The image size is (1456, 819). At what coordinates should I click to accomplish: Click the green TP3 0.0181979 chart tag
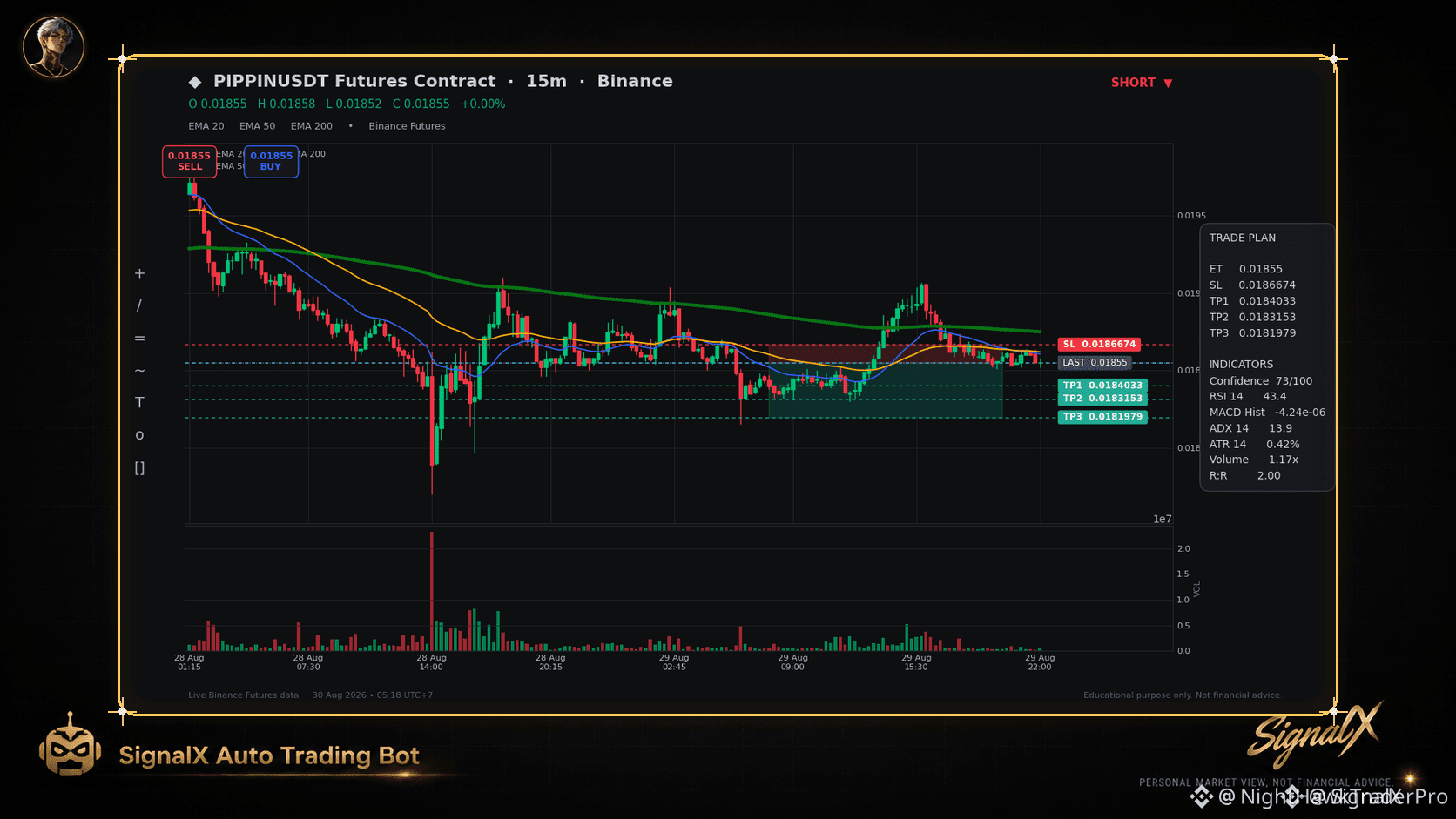(1102, 417)
